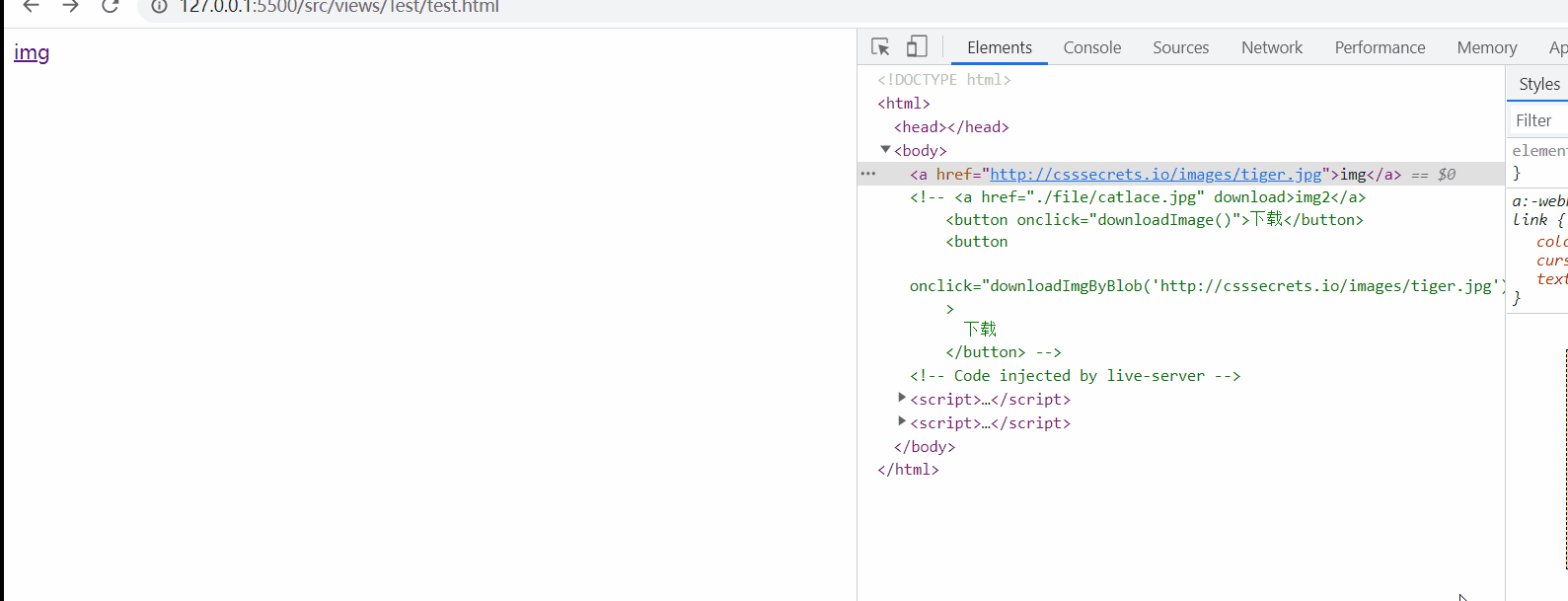Viewport: 1568px width, 601px height.
Task: Select the opening html tag row
Action: pos(904,103)
